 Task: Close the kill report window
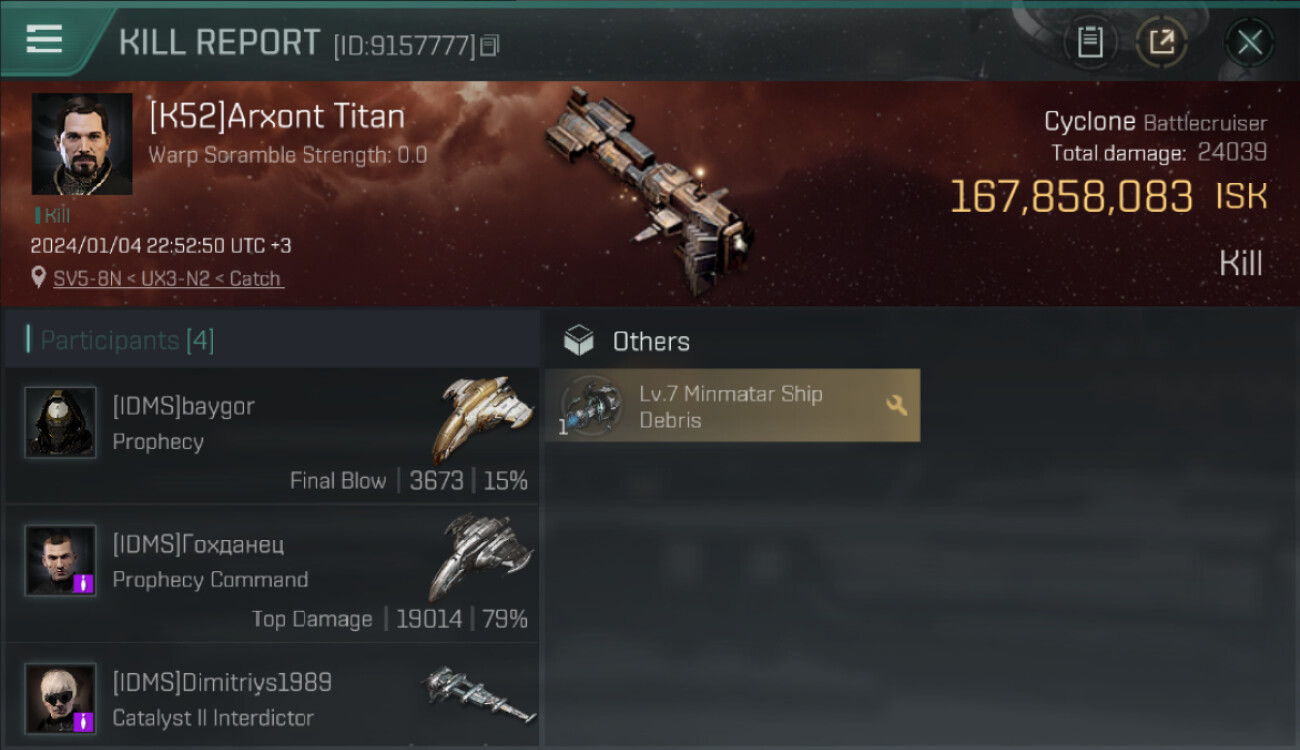pos(1249,42)
